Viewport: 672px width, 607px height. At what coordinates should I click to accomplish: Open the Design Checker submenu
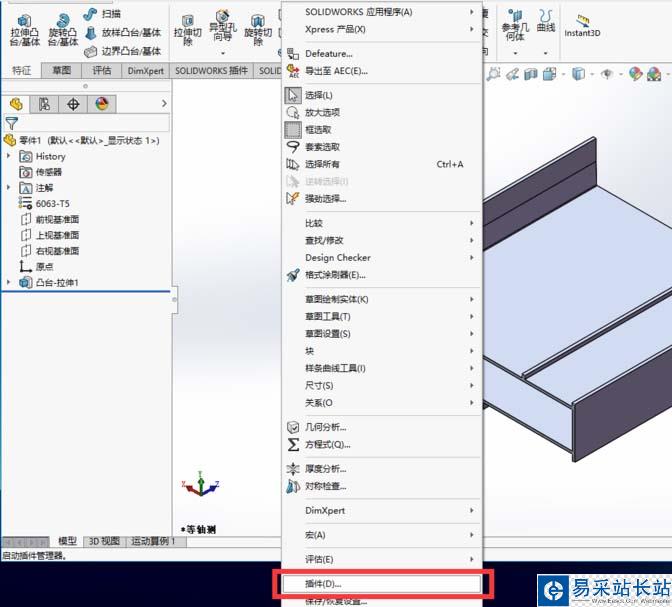(x=382, y=257)
